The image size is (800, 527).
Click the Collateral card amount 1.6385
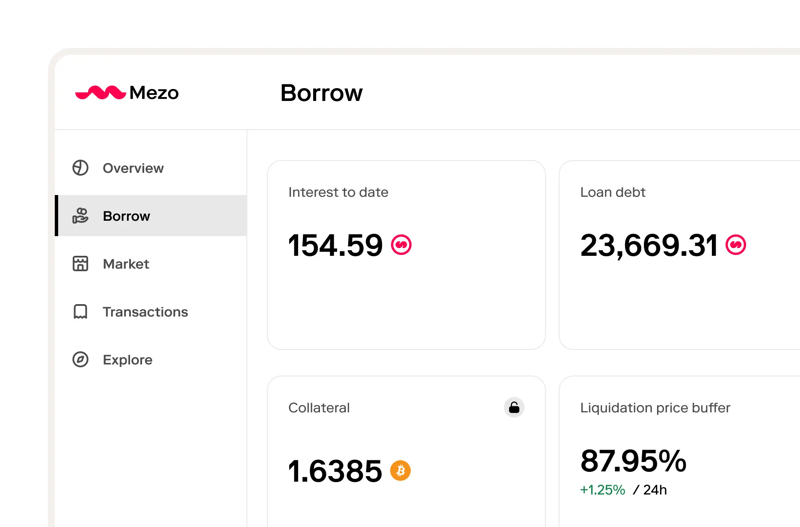[x=335, y=471]
